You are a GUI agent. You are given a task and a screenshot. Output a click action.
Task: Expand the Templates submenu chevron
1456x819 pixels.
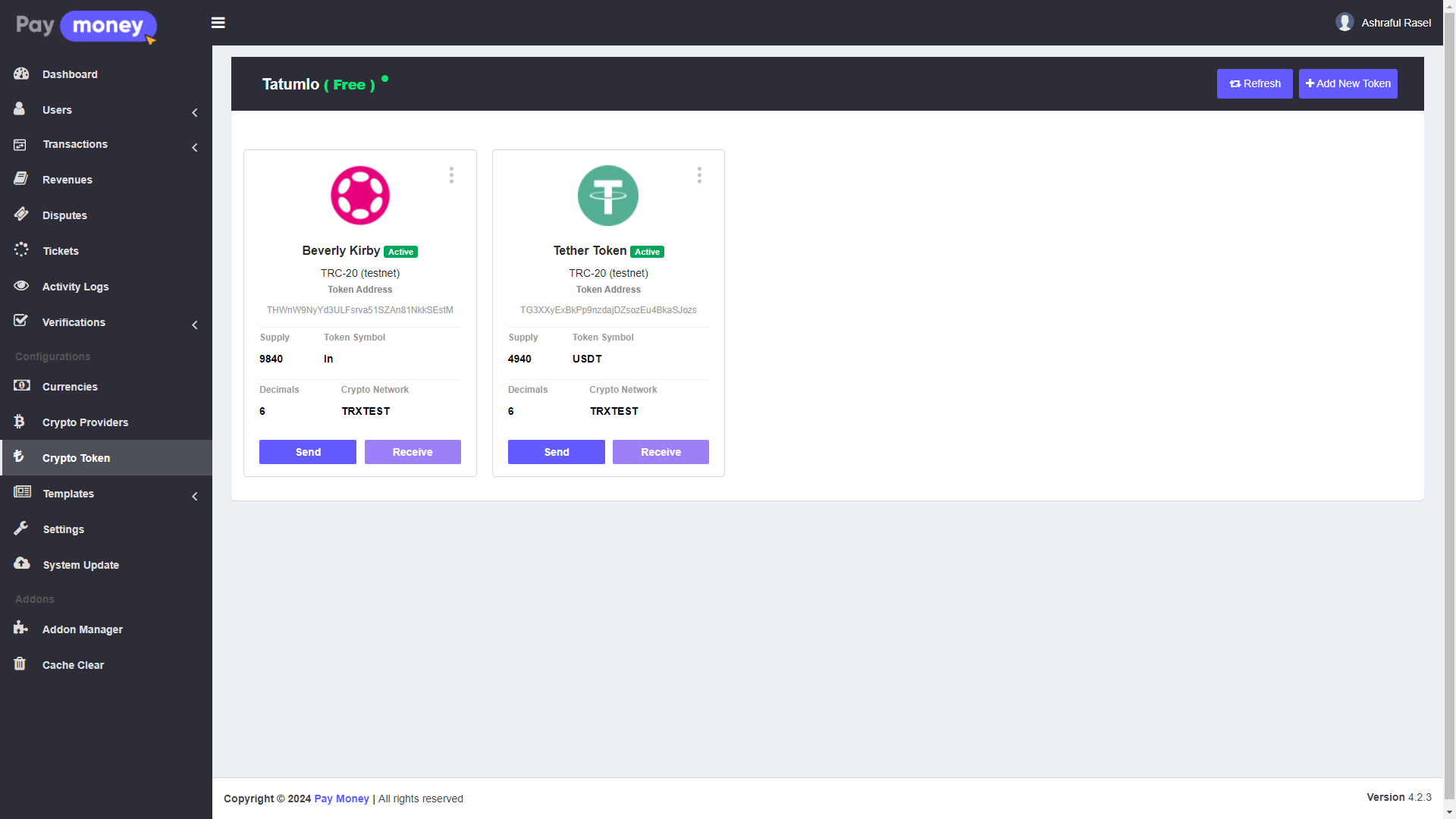pos(195,496)
